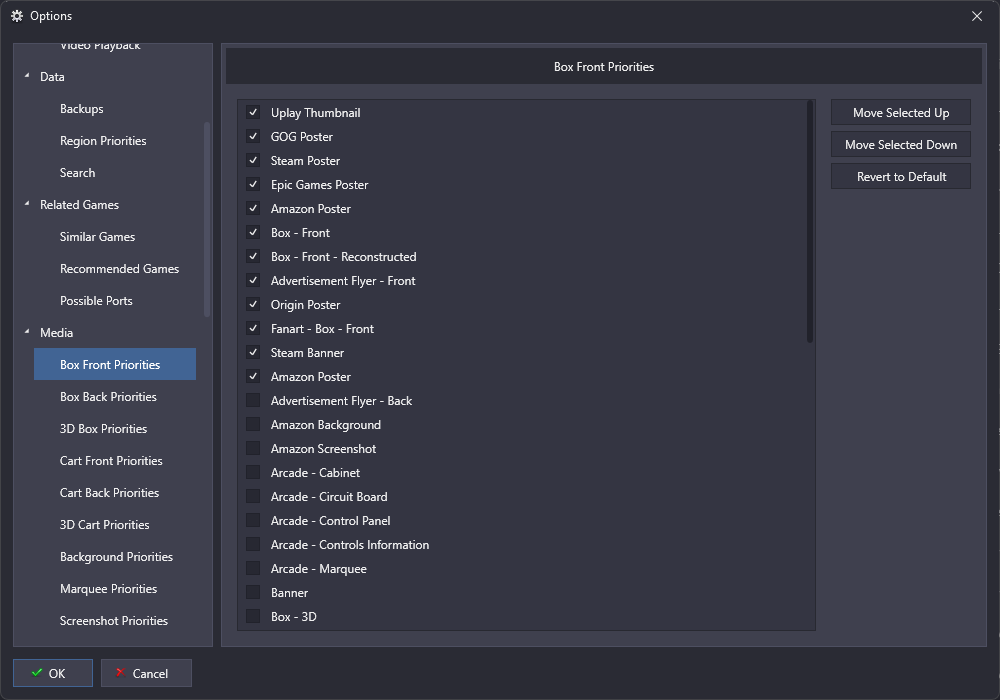Click the Options gear icon in title bar

17,16
